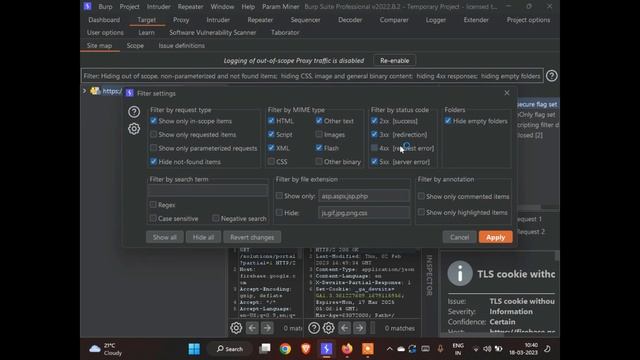The image size is (640, 360).
Task: Toggle Hide empty folders checkbox
Action: 448,121
